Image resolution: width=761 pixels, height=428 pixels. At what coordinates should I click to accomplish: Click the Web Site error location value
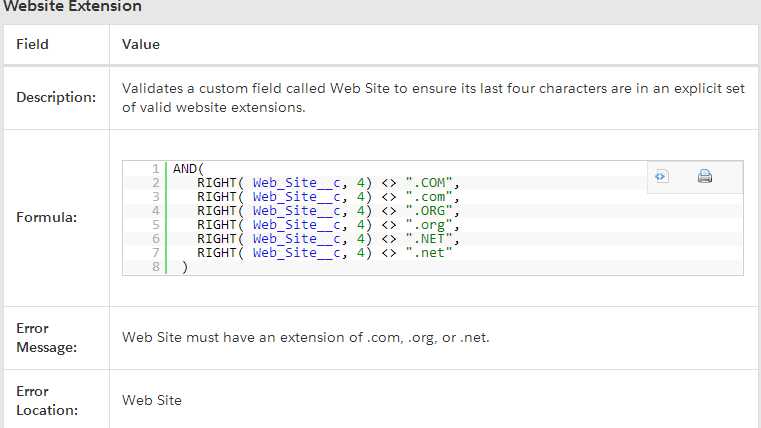click(x=152, y=400)
